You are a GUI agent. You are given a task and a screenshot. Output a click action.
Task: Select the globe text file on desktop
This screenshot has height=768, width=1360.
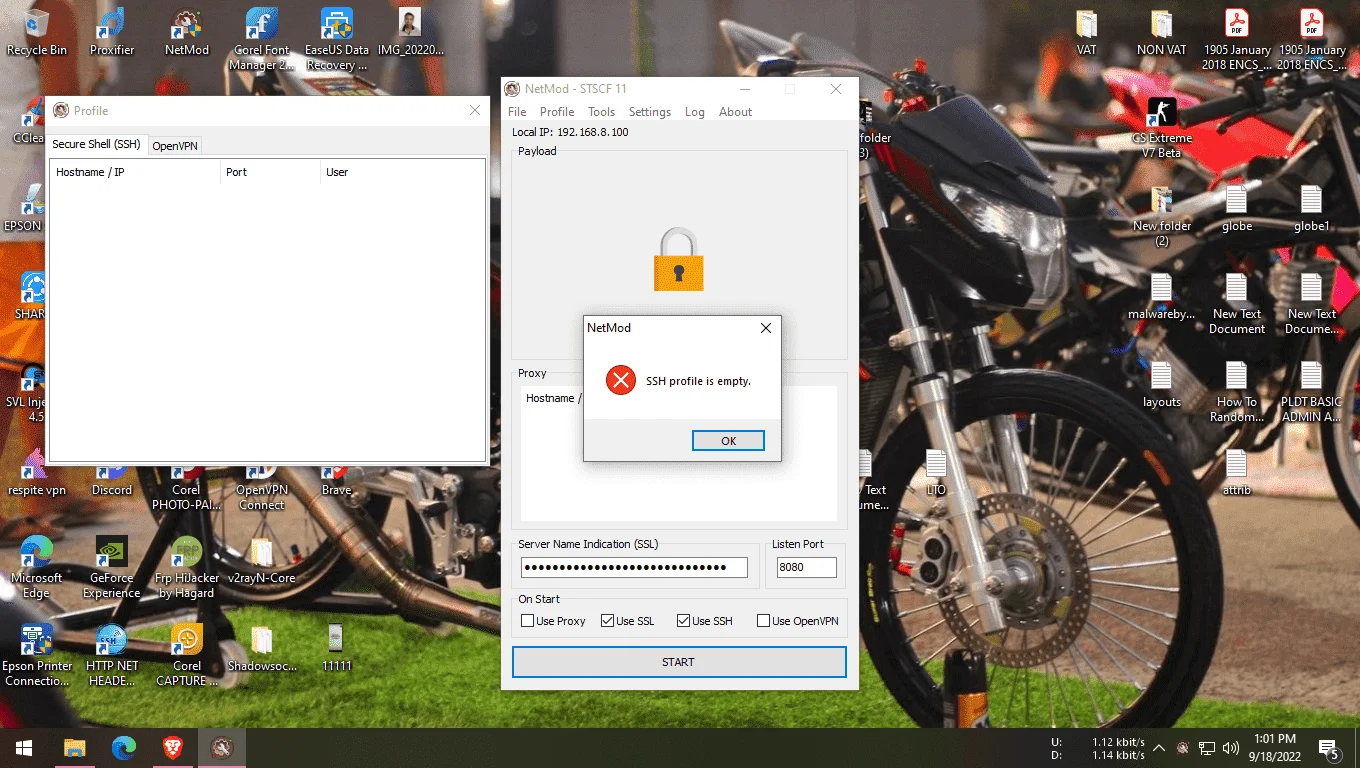point(1237,208)
